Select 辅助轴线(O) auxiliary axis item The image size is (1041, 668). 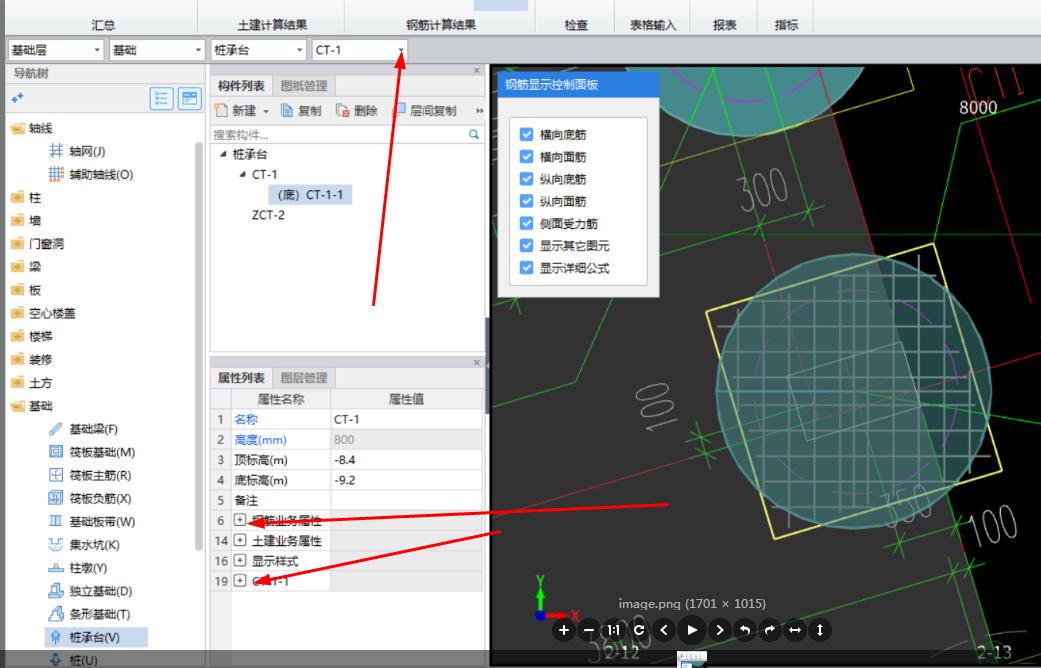91,175
